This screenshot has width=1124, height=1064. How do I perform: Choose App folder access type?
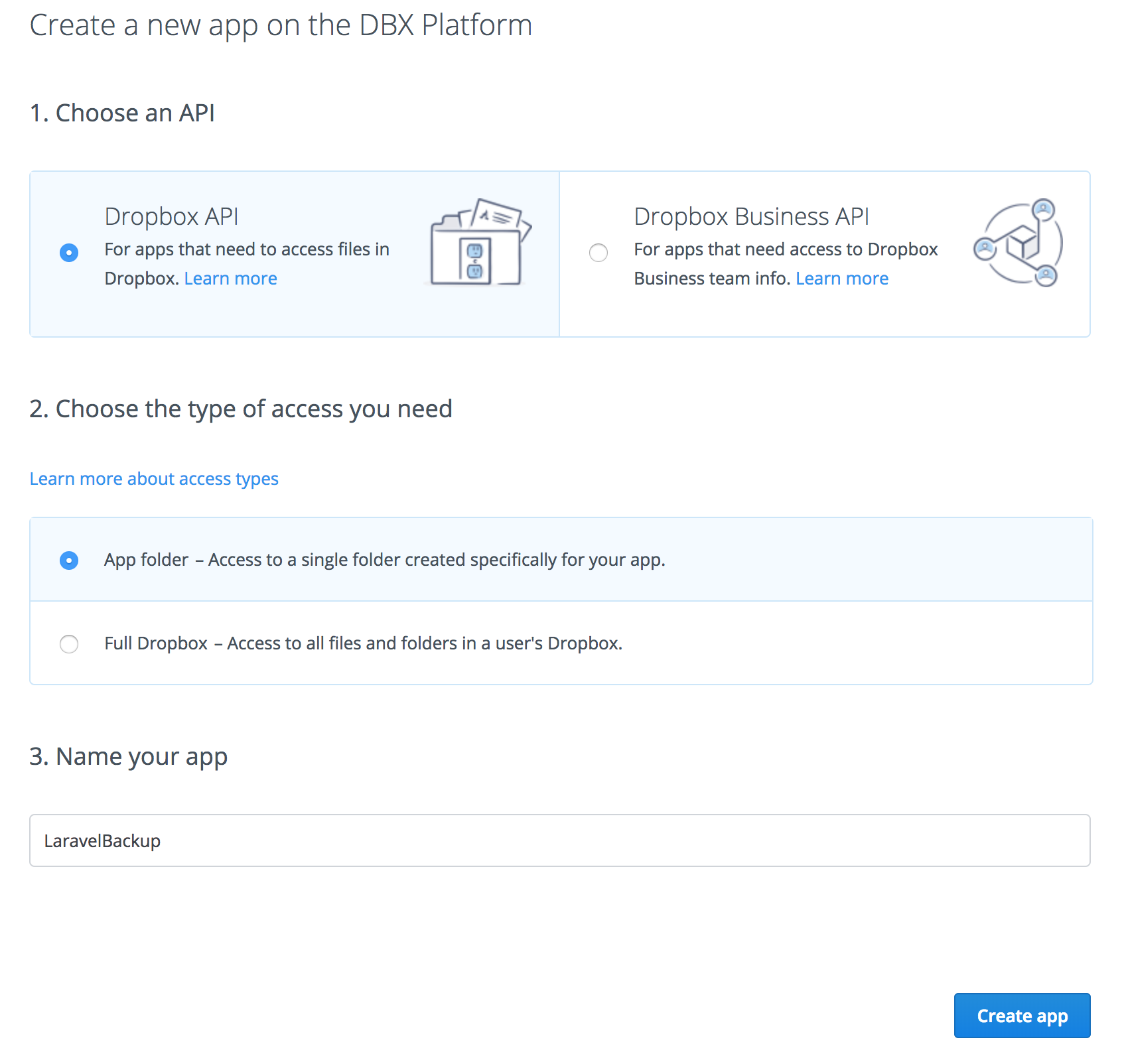coord(68,560)
